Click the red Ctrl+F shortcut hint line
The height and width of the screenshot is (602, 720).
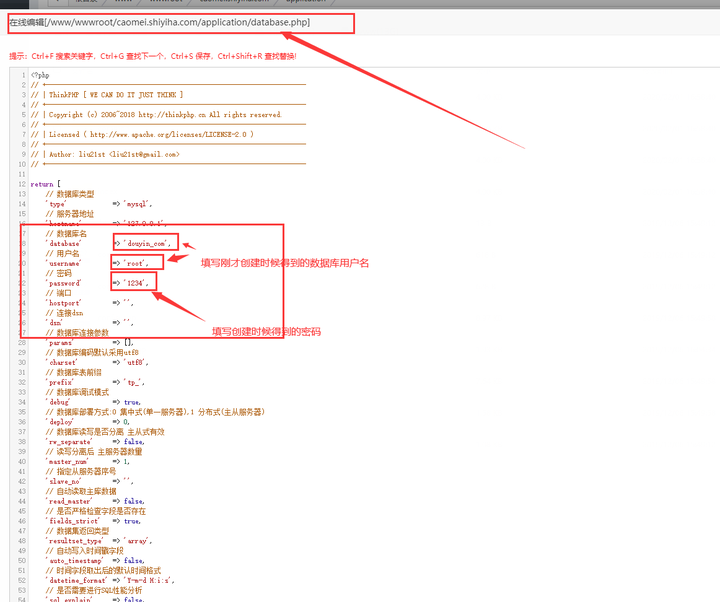click(153, 56)
